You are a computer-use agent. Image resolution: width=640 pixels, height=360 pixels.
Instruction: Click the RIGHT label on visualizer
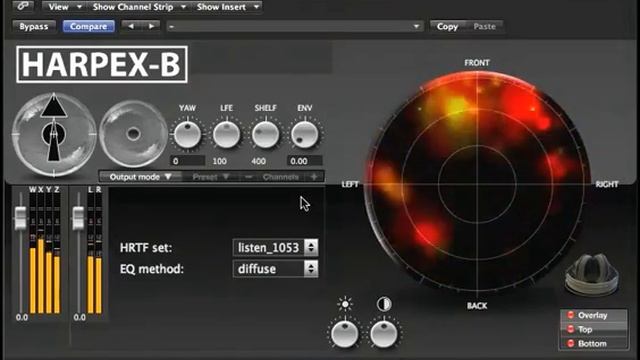[607, 184]
